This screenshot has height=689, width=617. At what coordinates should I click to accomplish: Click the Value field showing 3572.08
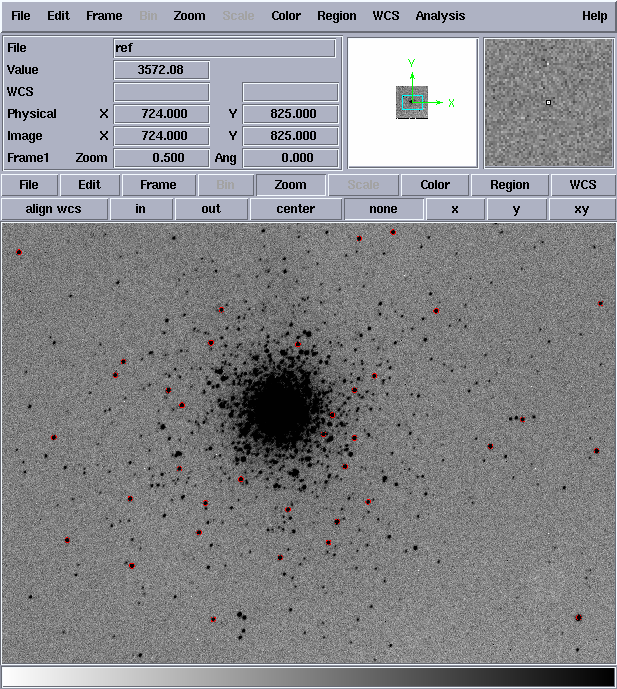click(161, 70)
